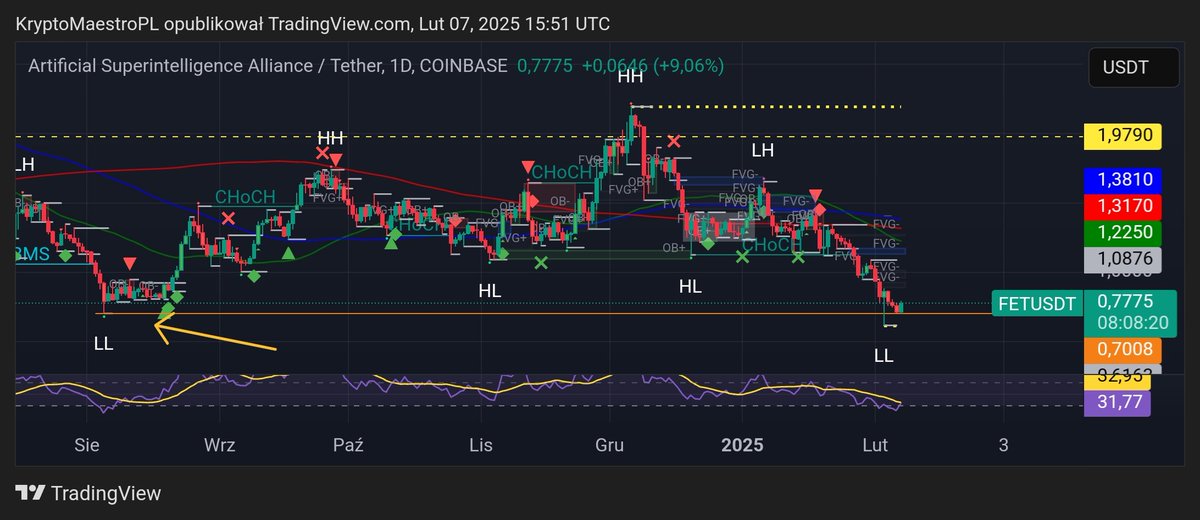
Task: Click the +0,0646 (+9,06%) change value
Action: pos(653,66)
